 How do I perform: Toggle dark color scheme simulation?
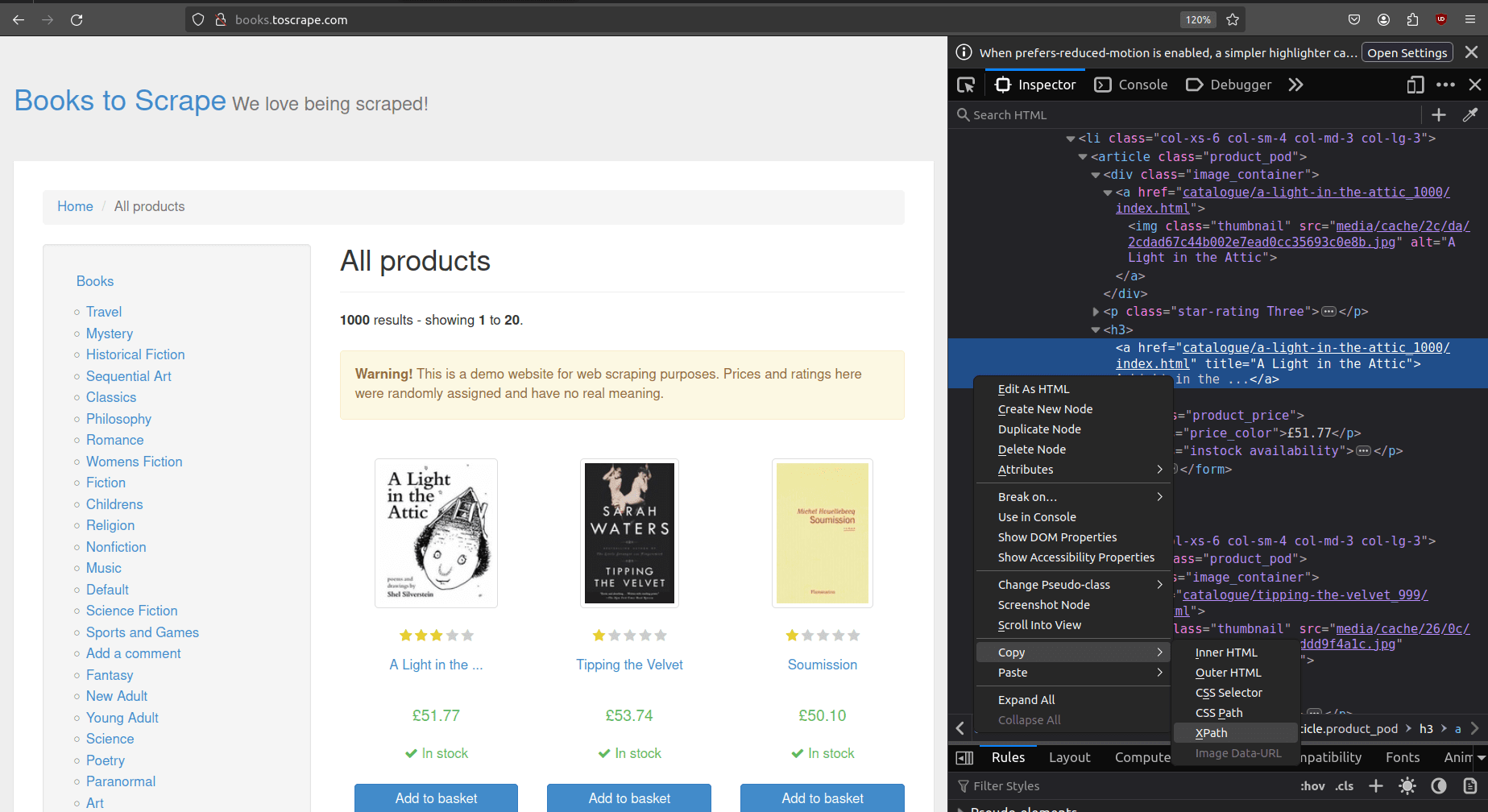1439,785
